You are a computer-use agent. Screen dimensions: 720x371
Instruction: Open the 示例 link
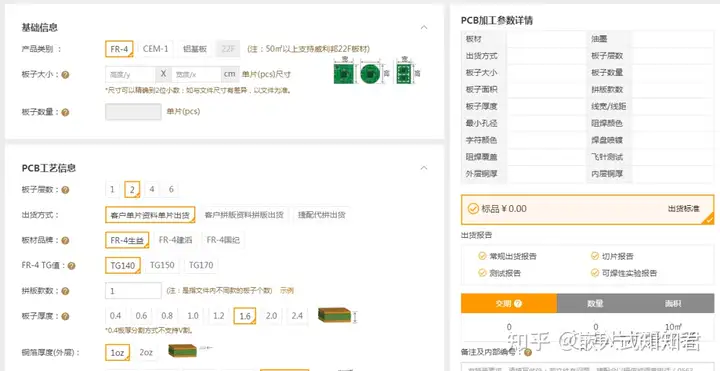coord(287,291)
